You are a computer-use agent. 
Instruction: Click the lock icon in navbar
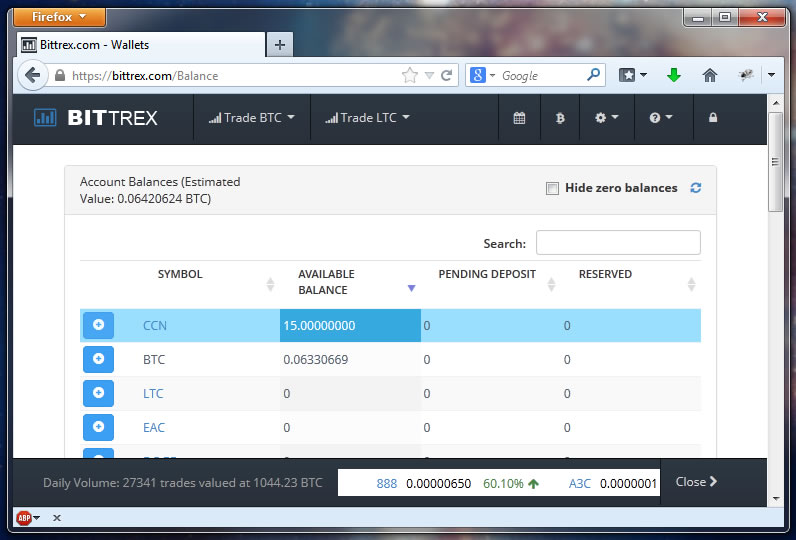[713, 117]
